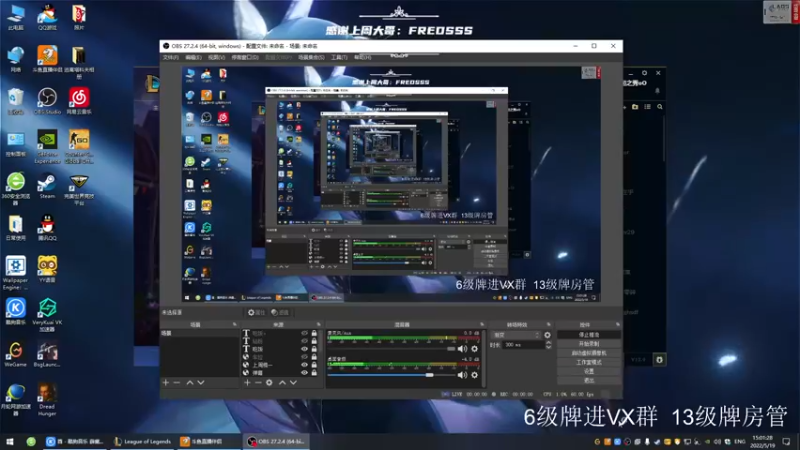
Task: Click the 滤镜 filters button above the docks
Action: pyautogui.click(x=280, y=312)
